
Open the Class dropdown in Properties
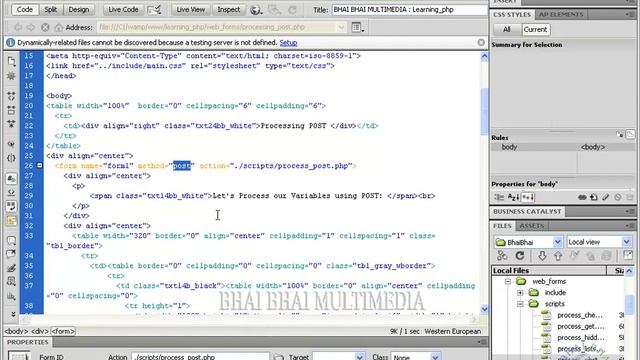[436, 357]
